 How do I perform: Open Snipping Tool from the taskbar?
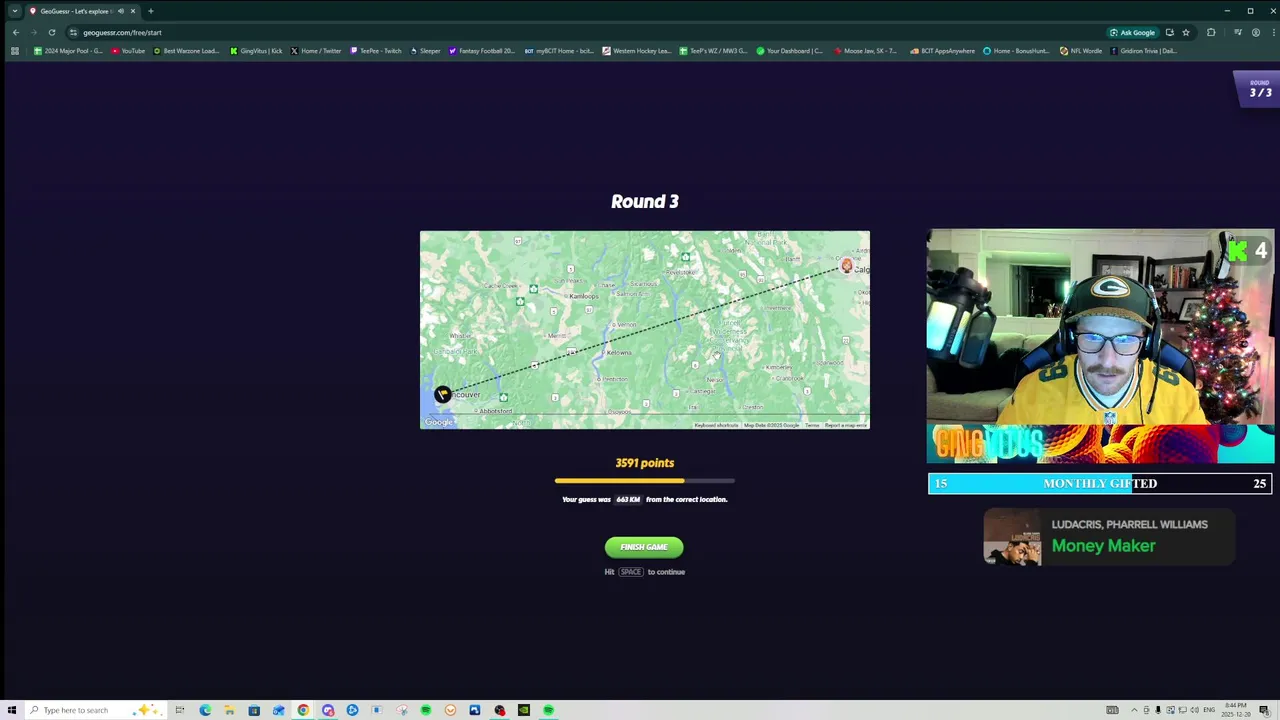click(401, 710)
